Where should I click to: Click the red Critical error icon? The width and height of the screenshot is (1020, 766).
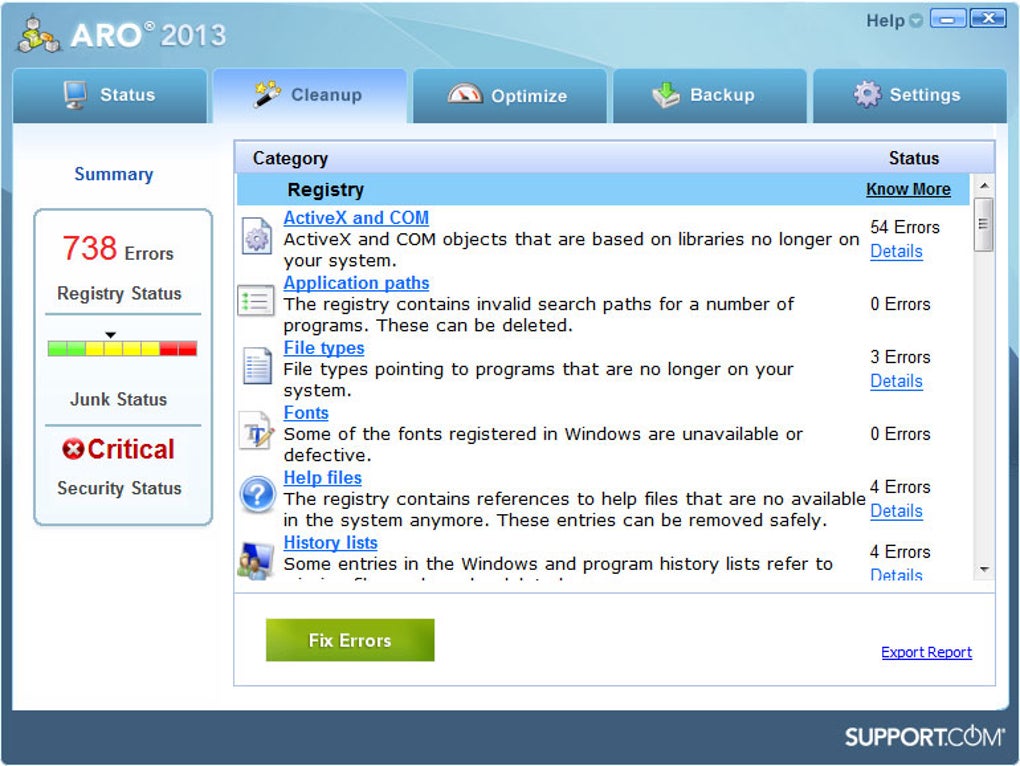pyautogui.click(x=74, y=449)
